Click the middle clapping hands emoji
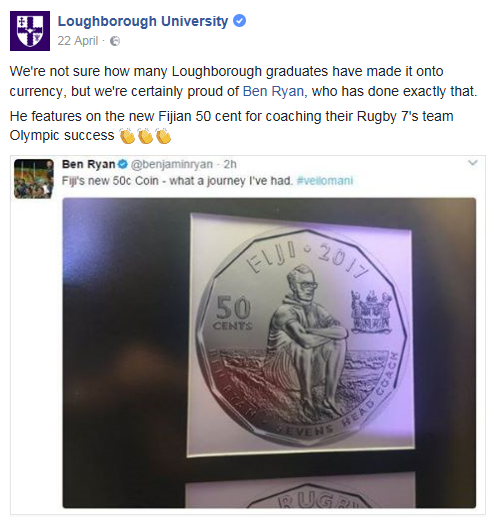Viewport: 494px width, 521px height. click(x=145, y=135)
